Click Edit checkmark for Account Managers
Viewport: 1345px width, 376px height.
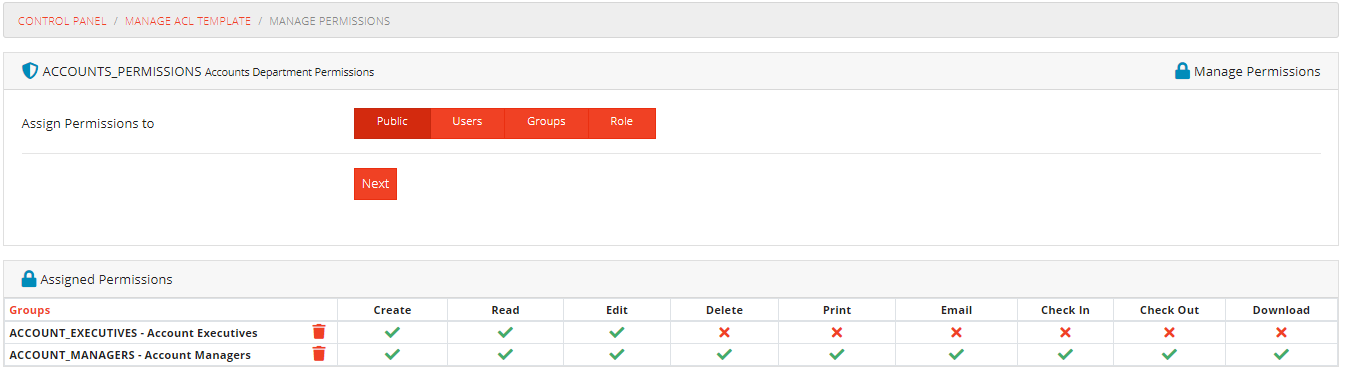pos(617,354)
